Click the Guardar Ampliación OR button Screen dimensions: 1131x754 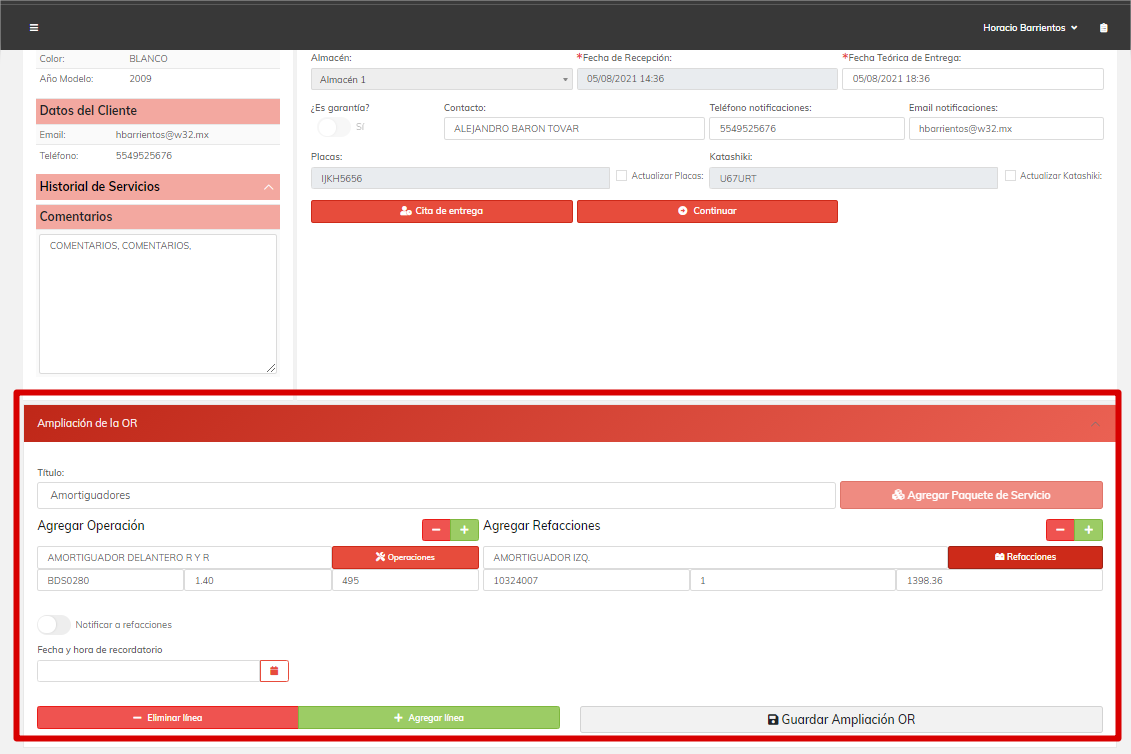point(841,719)
